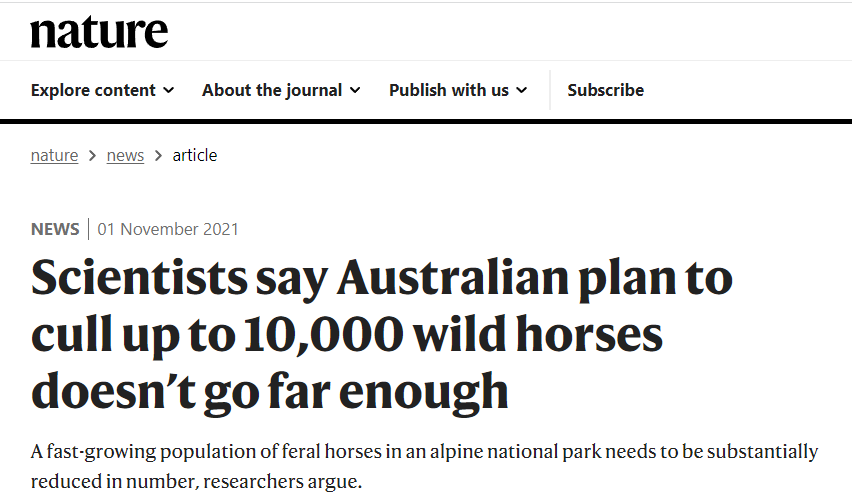Click breadcrumb arrow between news and article

[158, 155]
